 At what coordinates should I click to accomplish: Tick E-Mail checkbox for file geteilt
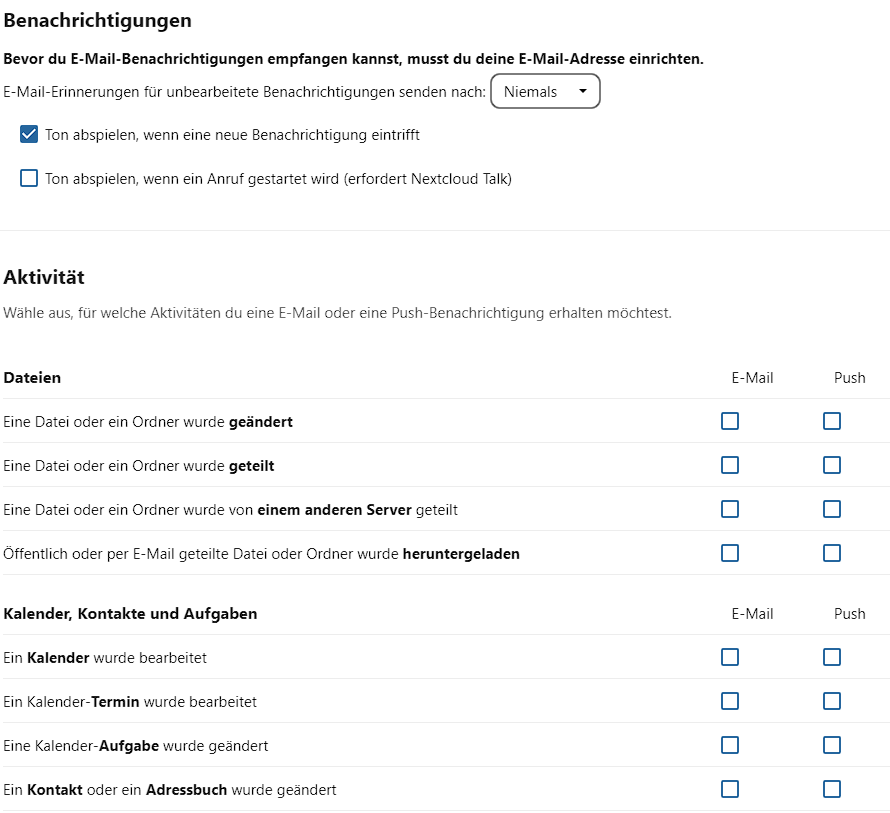(x=730, y=466)
